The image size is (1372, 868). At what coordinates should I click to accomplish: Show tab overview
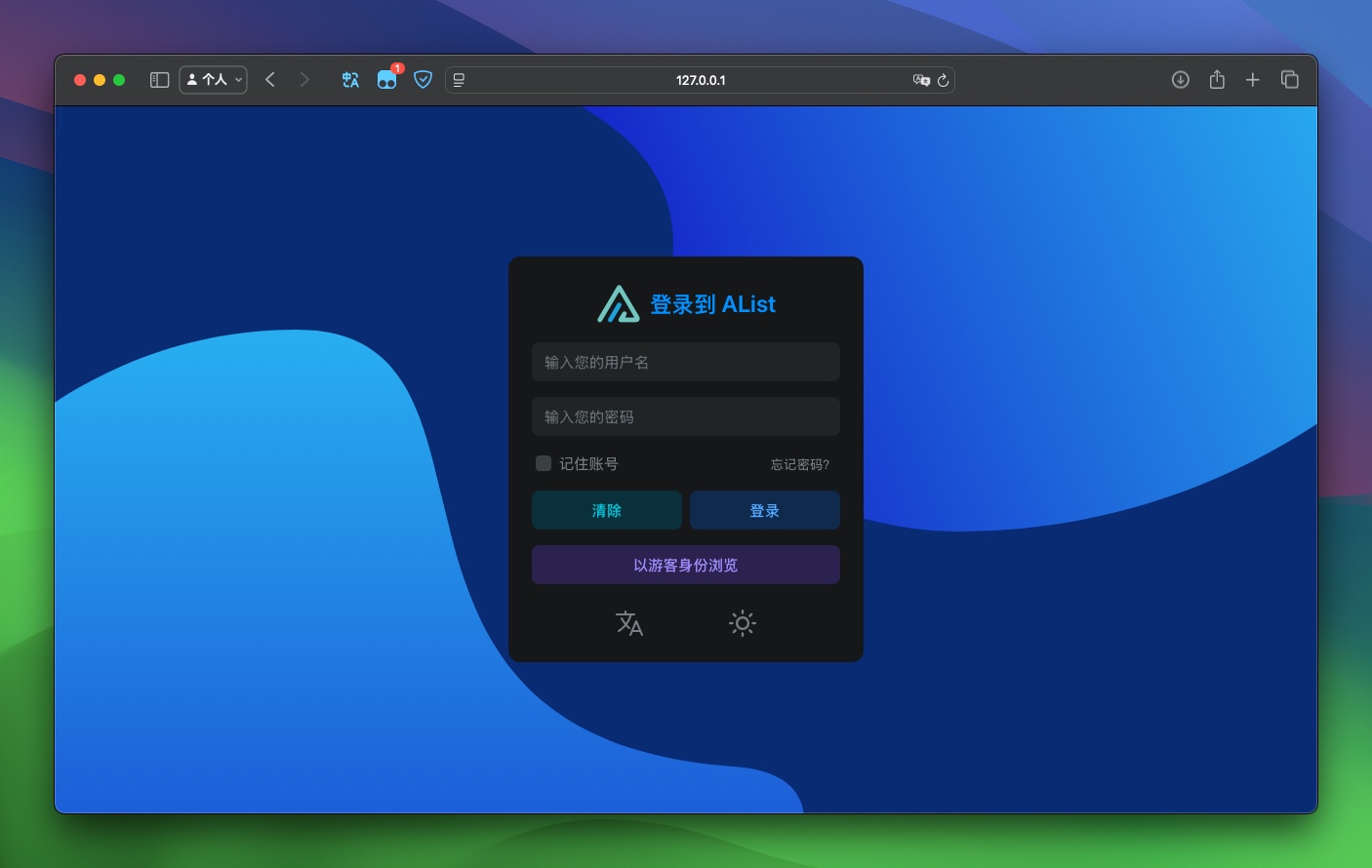[1290, 80]
